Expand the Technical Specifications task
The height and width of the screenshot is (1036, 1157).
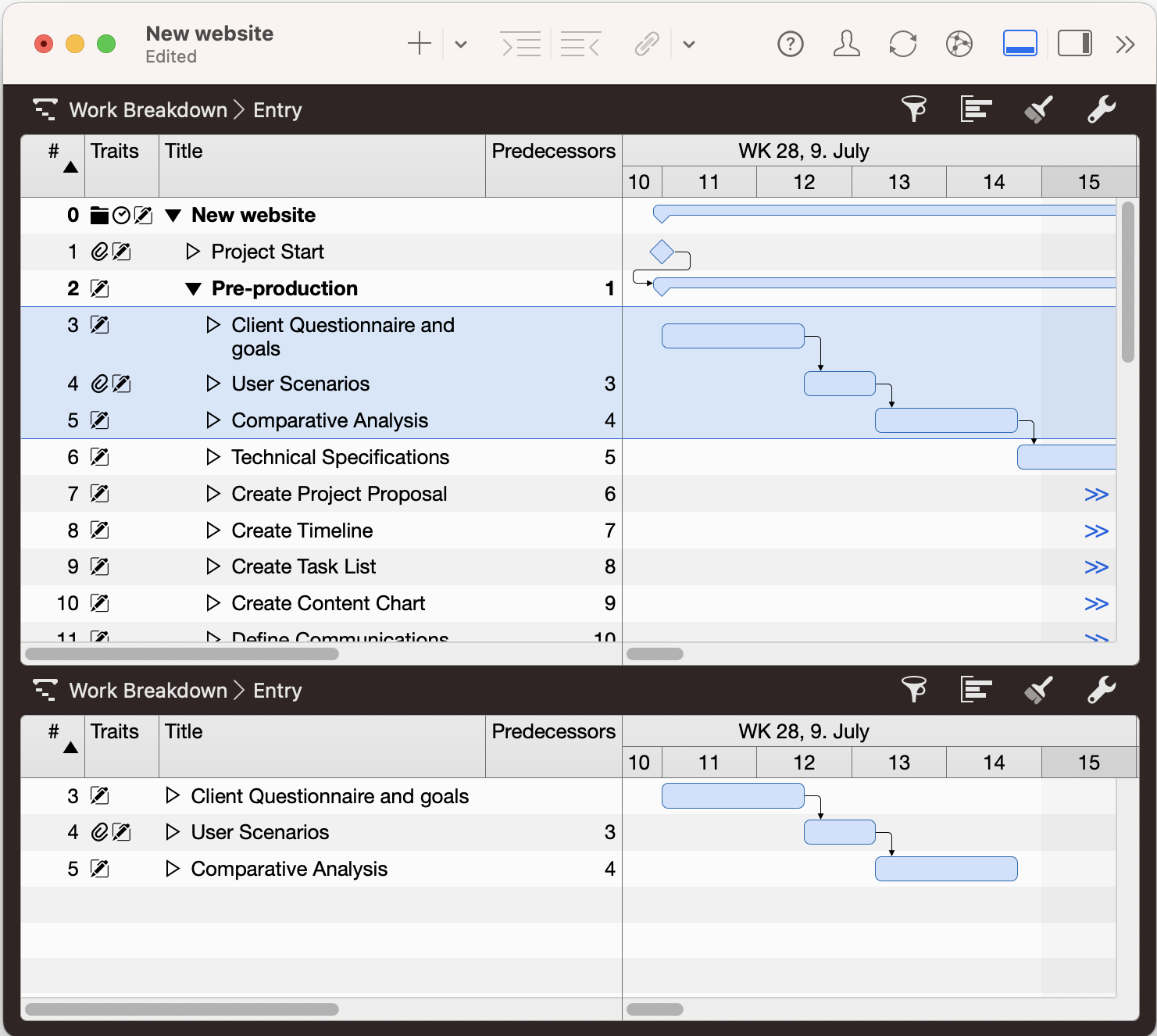pyautogui.click(x=213, y=457)
